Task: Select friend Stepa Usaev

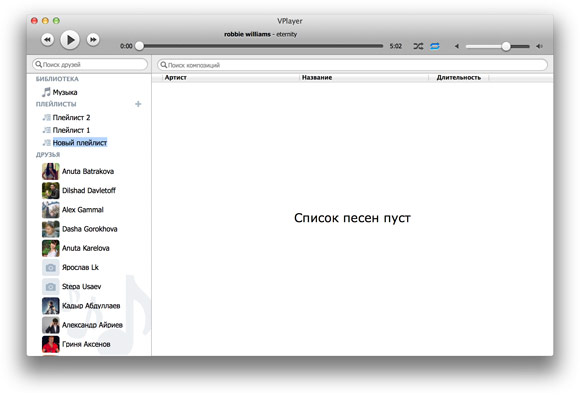Action: click(x=81, y=287)
